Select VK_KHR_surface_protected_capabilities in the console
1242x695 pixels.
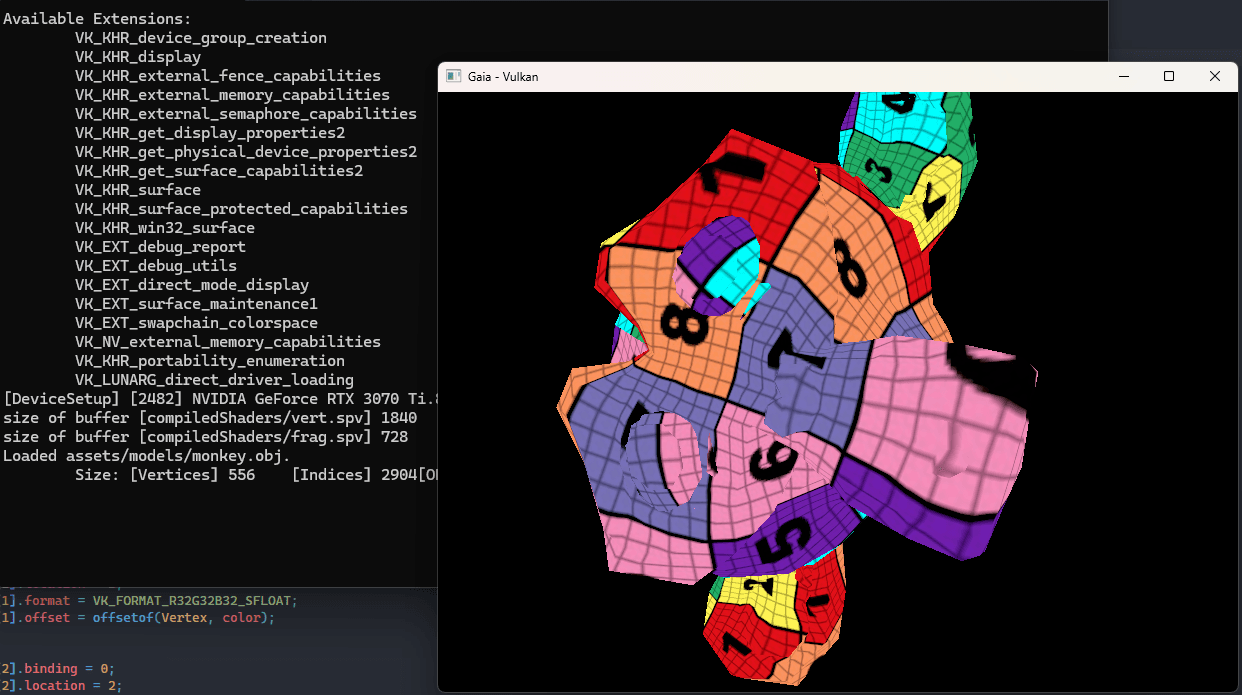click(x=241, y=209)
